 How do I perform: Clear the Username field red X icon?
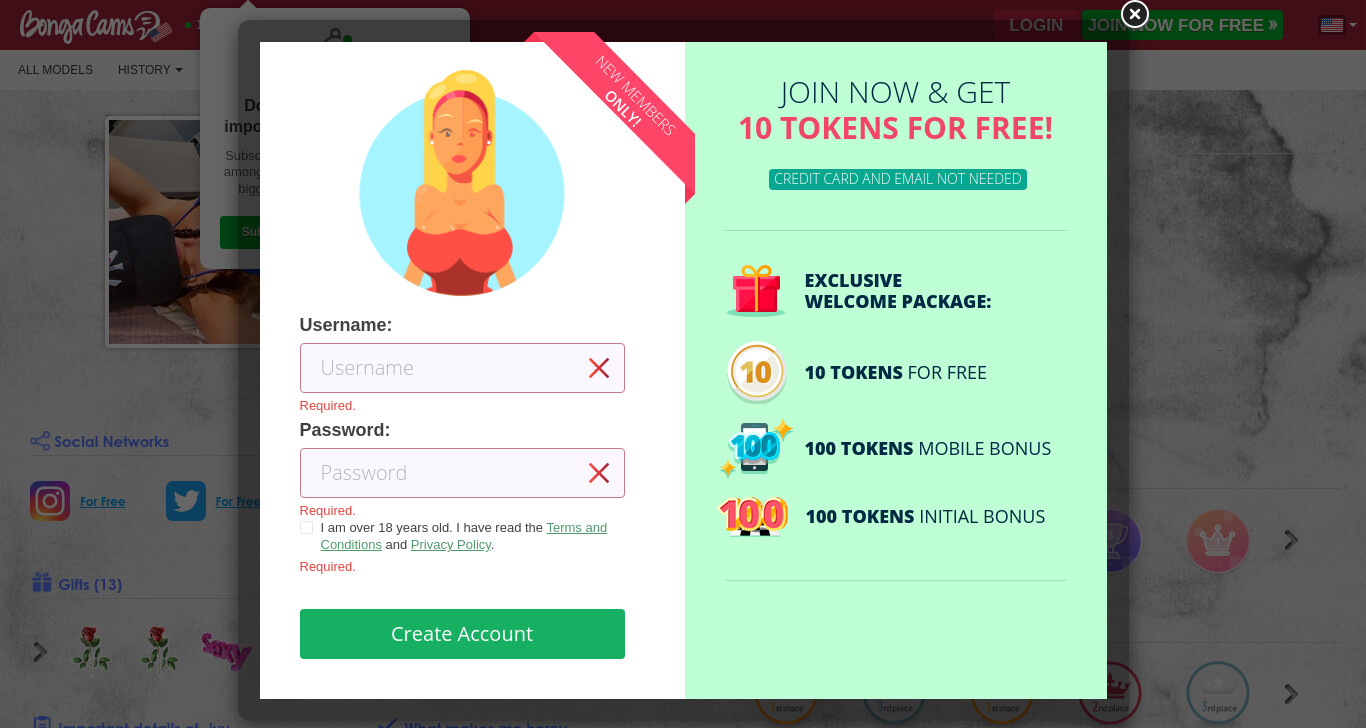(x=599, y=368)
